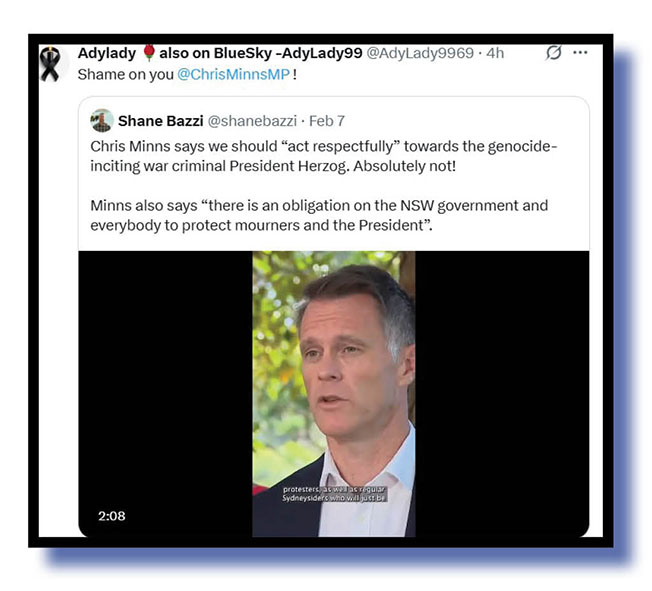The width and height of the screenshot is (652, 591).
Task: Click the black area left of the video
Action: coord(165,393)
